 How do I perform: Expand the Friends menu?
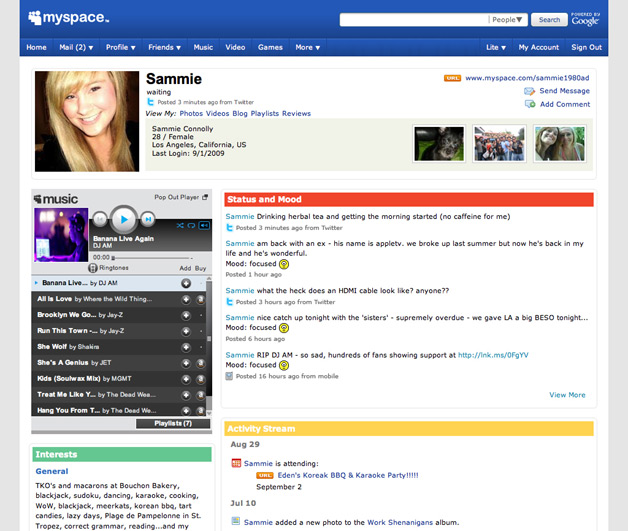tap(164, 47)
